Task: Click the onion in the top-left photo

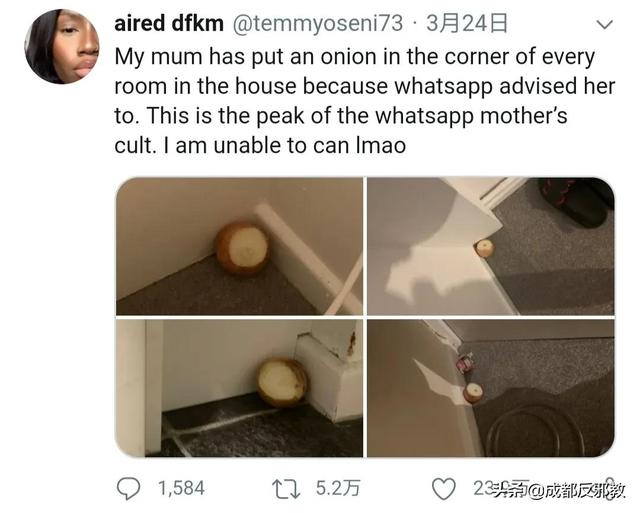Action: pos(242,248)
